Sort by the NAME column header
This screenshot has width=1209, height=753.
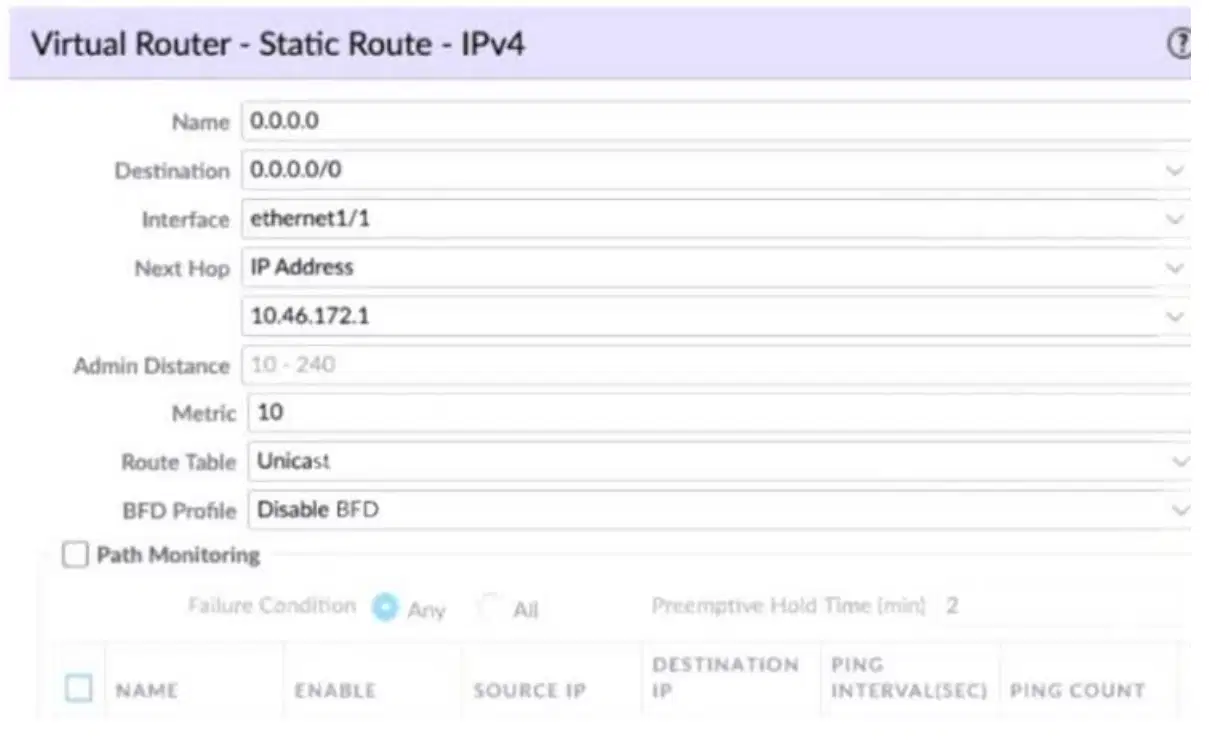pos(147,690)
